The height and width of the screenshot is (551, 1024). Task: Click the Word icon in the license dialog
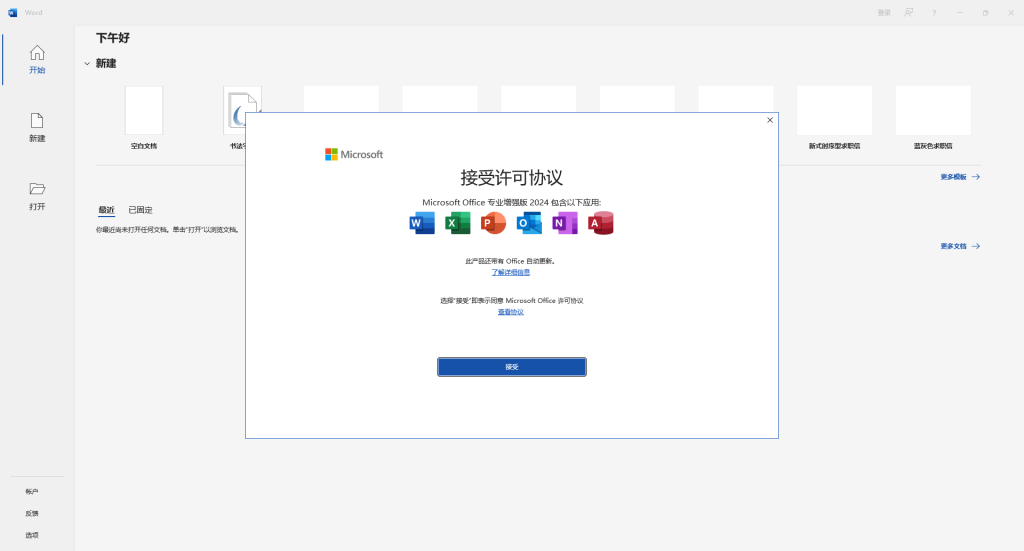(x=422, y=223)
